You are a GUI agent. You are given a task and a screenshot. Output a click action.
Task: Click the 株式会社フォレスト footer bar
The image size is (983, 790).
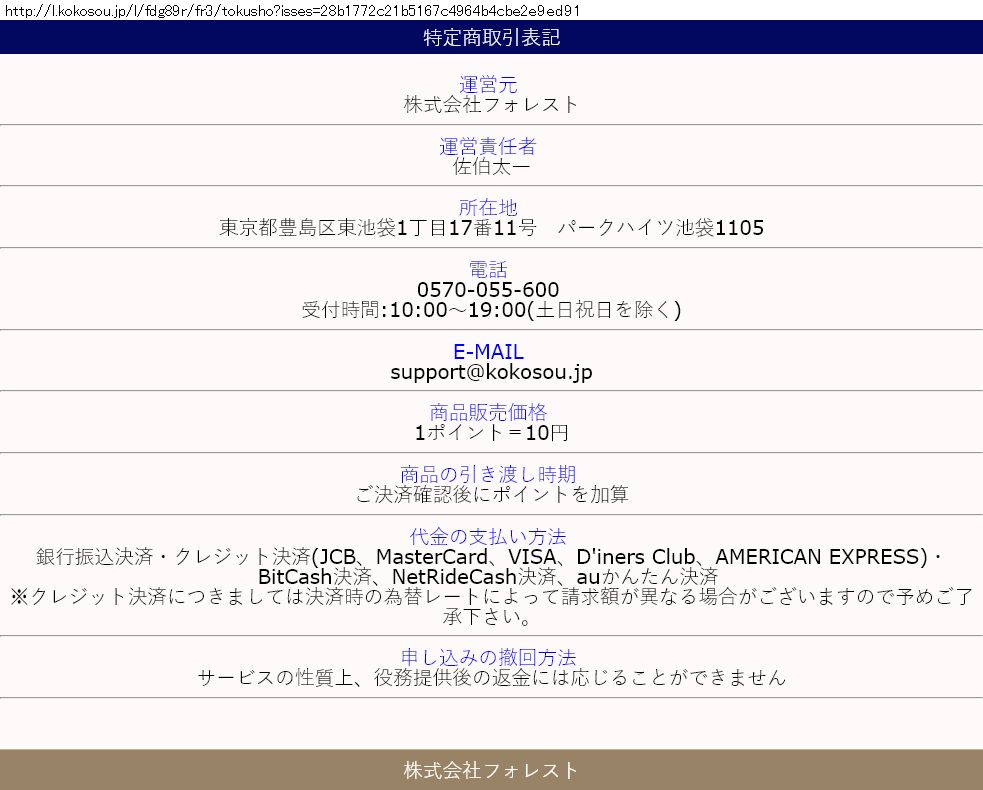click(491, 770)
